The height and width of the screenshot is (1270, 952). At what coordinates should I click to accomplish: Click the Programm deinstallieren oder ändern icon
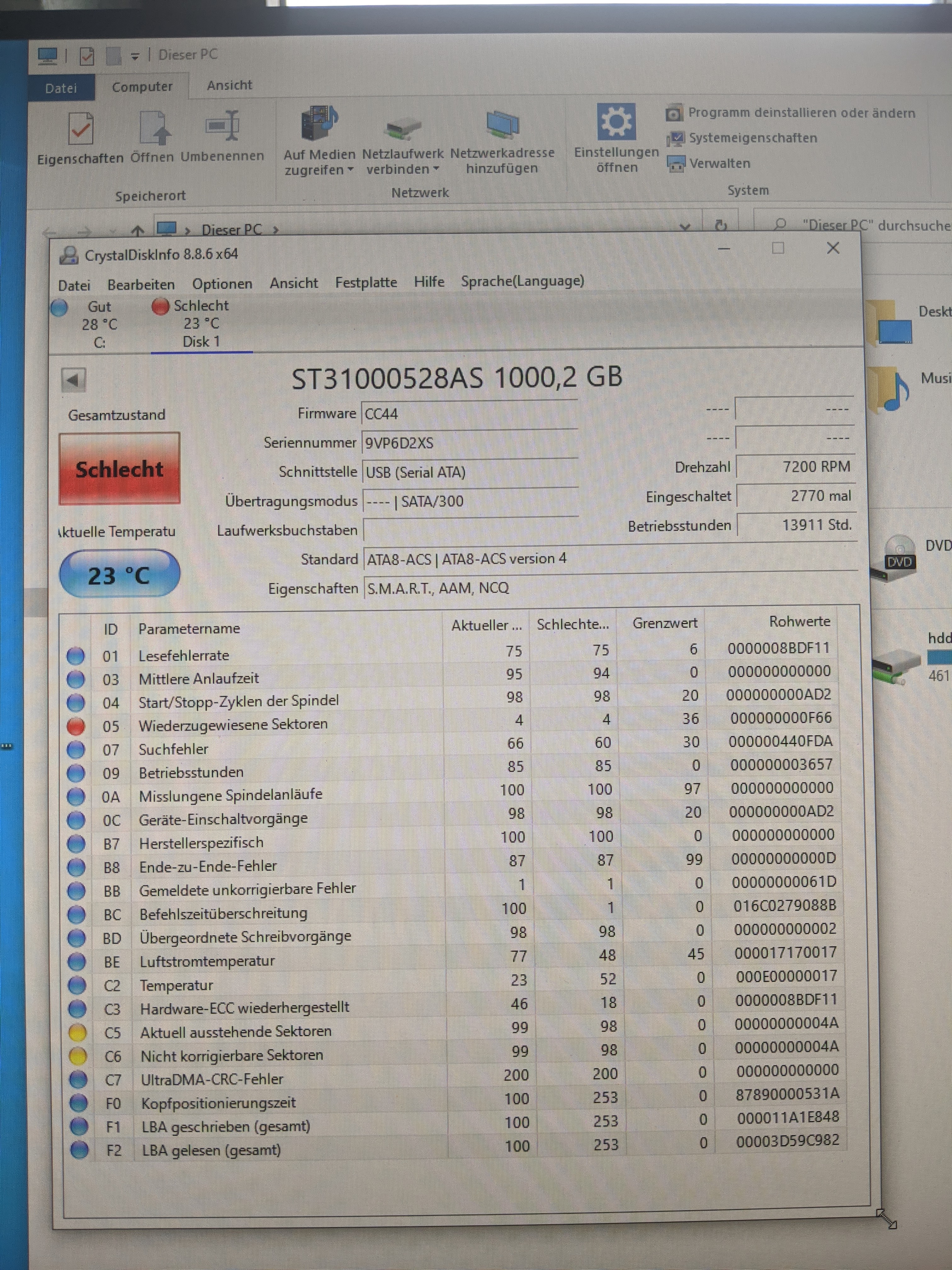674,113
